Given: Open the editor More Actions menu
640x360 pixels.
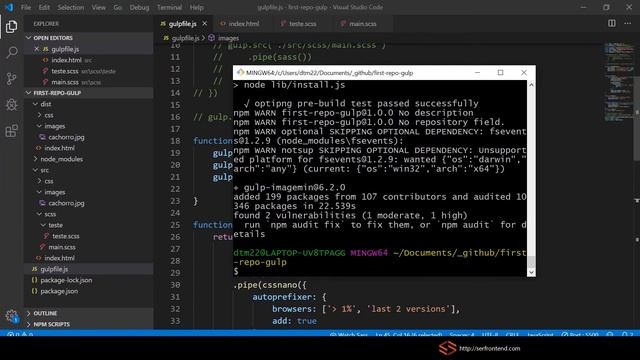Looking at the screenshot, I should click(627, 23).
